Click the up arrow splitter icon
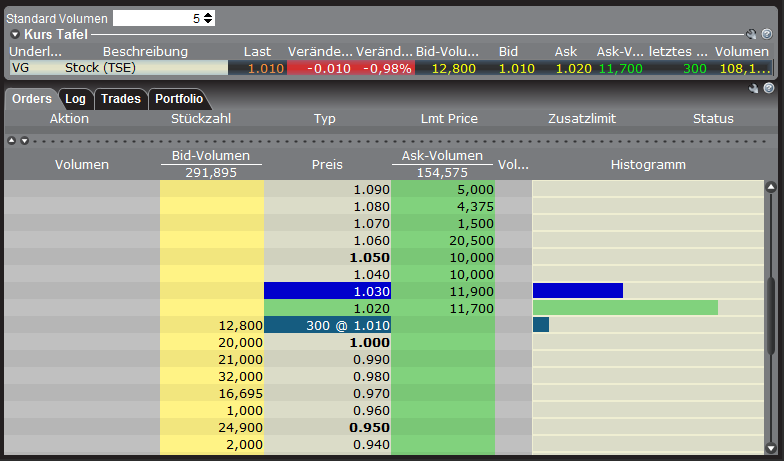Image resolution: width=784 pixels, height=461 pixels. (x=11, y=141)
